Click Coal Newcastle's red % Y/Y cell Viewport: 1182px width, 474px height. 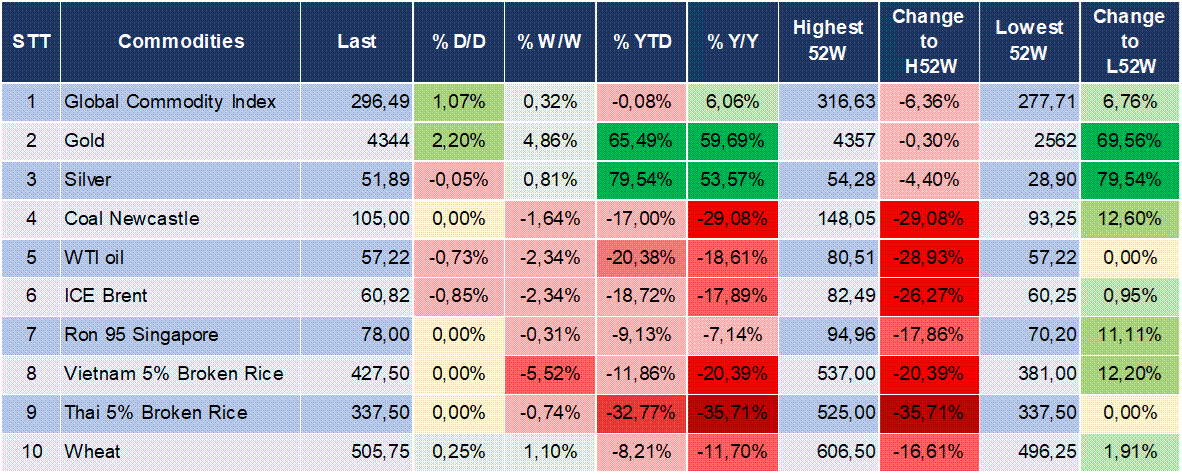[x=735, y=219]
